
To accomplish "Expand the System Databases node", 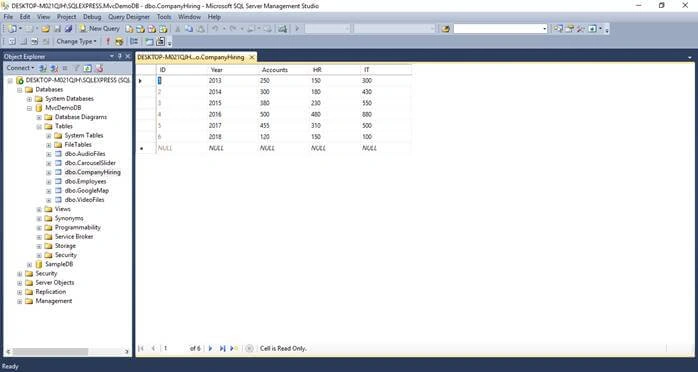I will point(29,99).
